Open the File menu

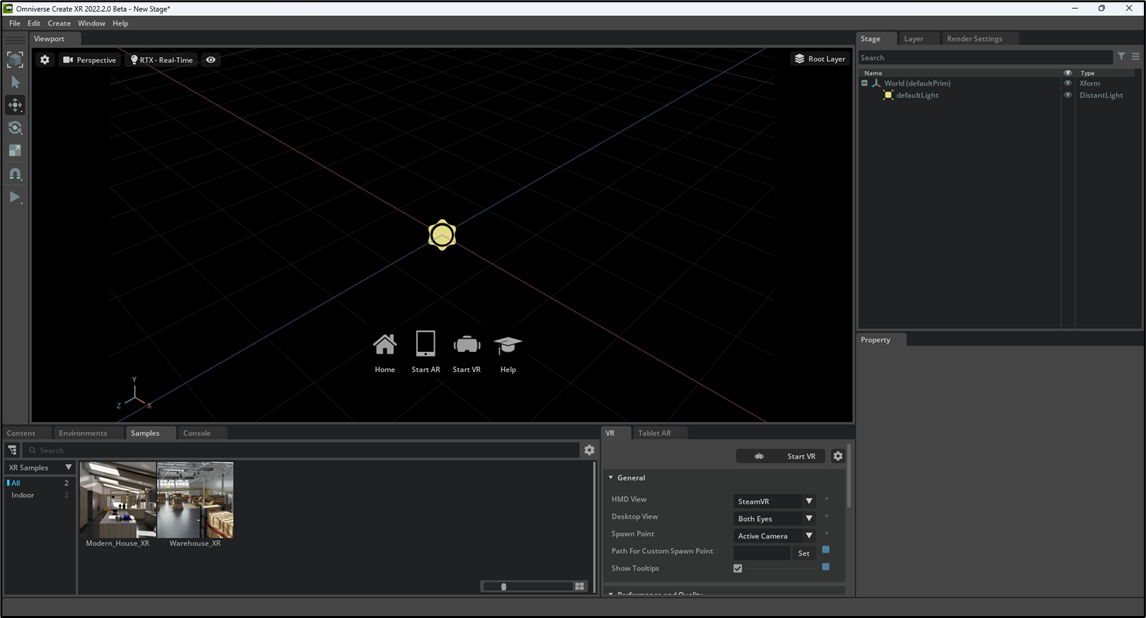tap(15, 23)
